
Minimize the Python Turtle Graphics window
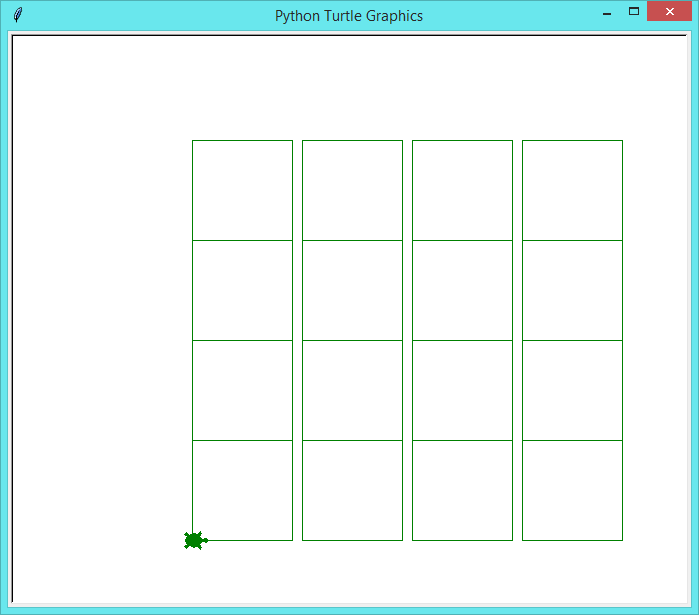click(x=607, y=14)
